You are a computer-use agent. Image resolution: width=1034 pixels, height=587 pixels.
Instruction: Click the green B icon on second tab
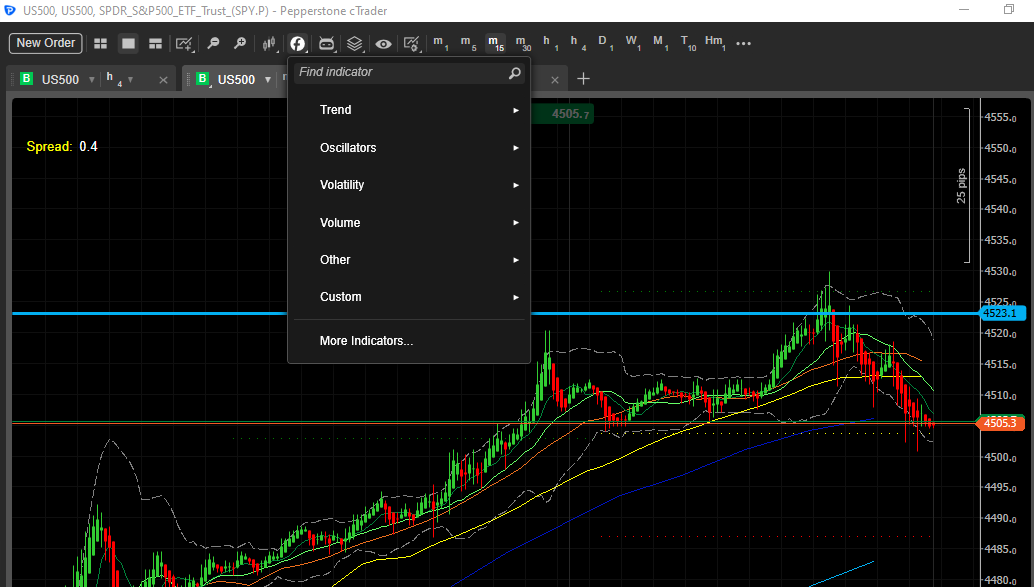(x=202, y=79)
